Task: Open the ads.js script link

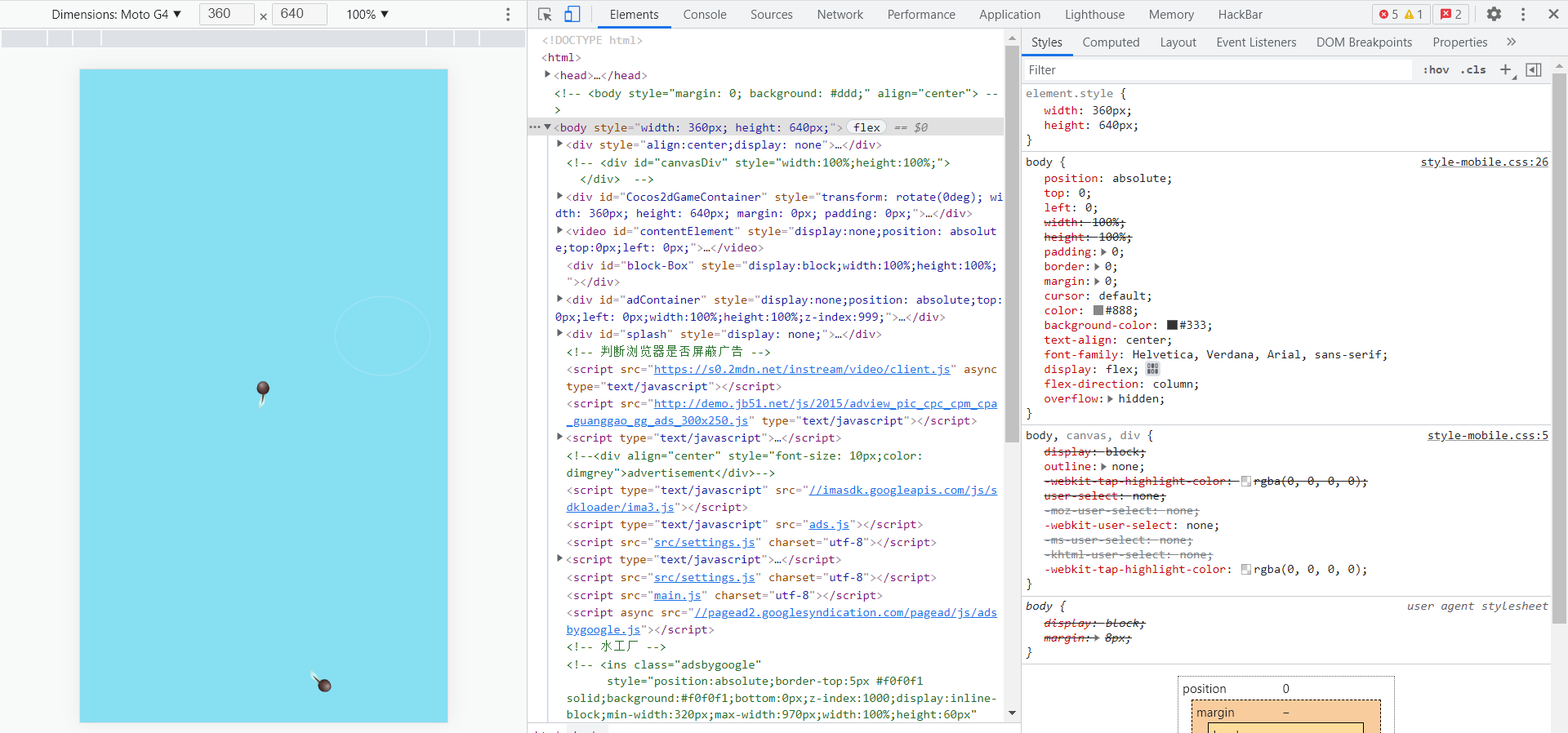Action: [829, 525]
